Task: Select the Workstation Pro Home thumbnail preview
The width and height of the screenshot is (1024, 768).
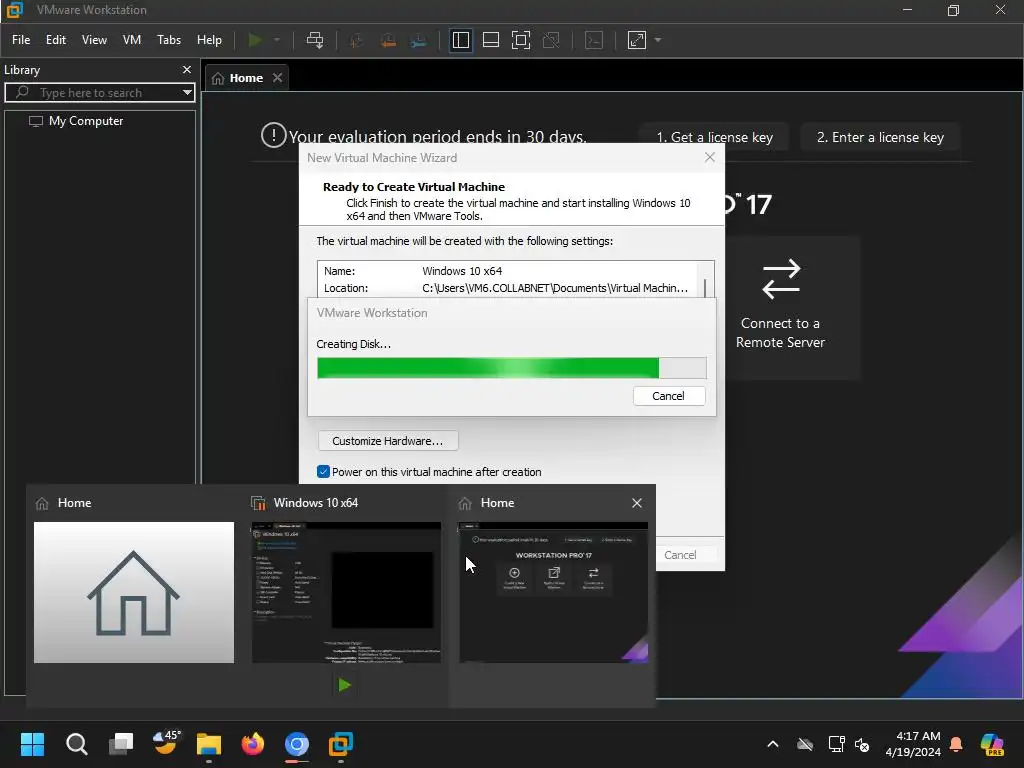Action: tap(553, 592)
